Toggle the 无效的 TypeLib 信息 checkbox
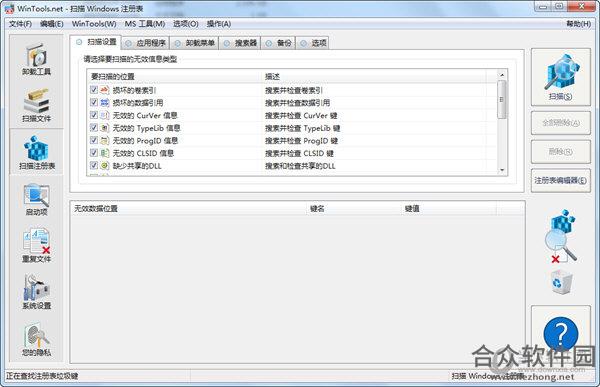 (94, 128)
